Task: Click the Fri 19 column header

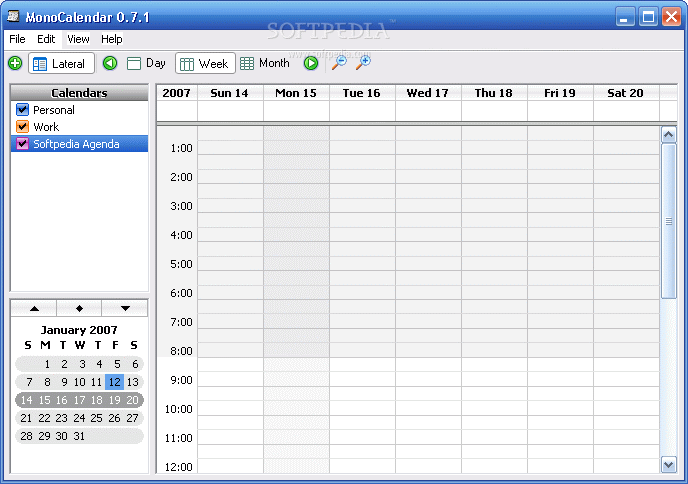Action: coord(560,93)
